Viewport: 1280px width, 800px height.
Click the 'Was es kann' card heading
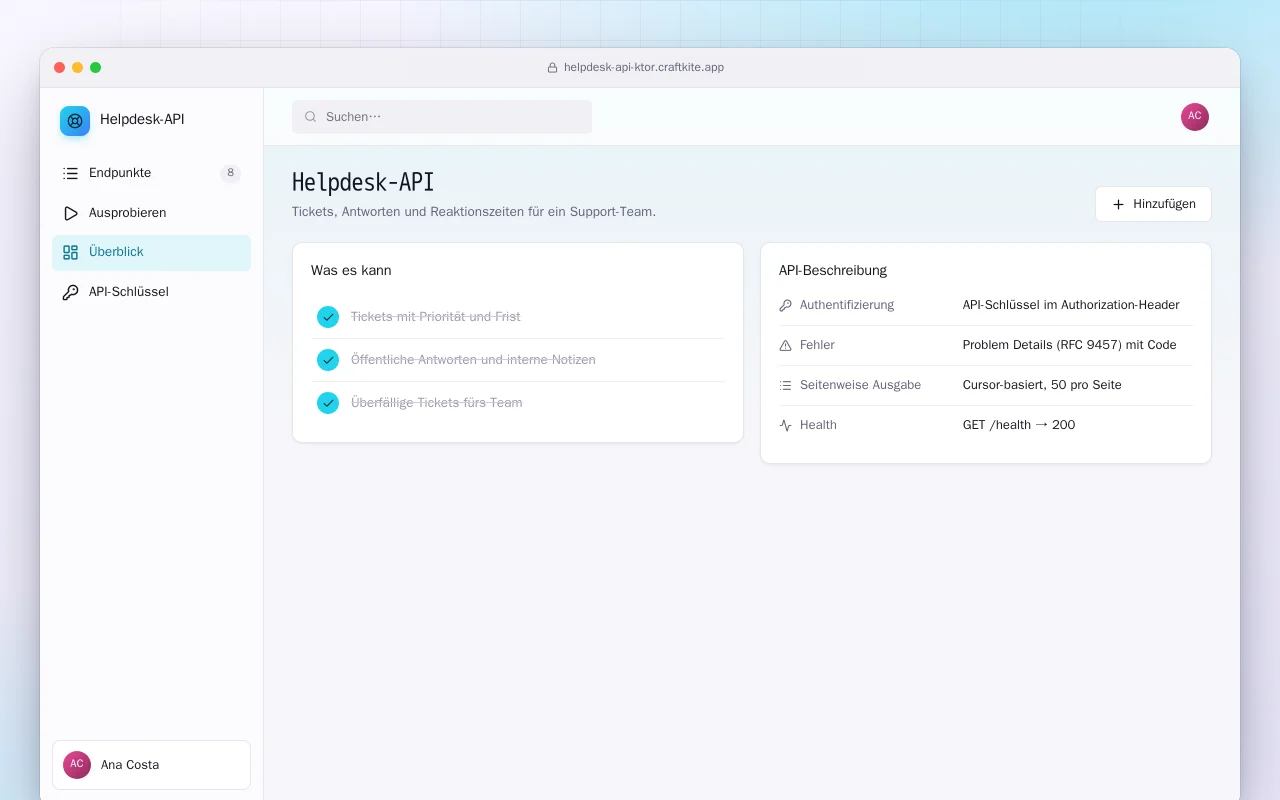pos(351,271)
